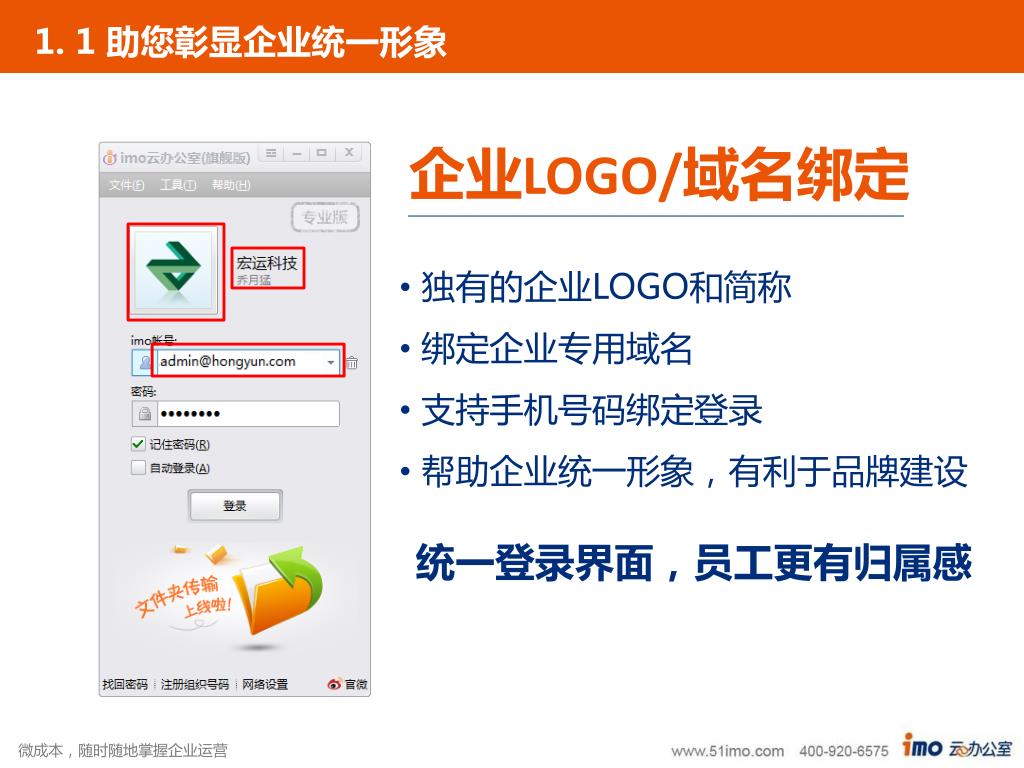Enable the 自动登录 checkbox
Viewport: 1024px width, 768px height.
(x=138, y=468)
